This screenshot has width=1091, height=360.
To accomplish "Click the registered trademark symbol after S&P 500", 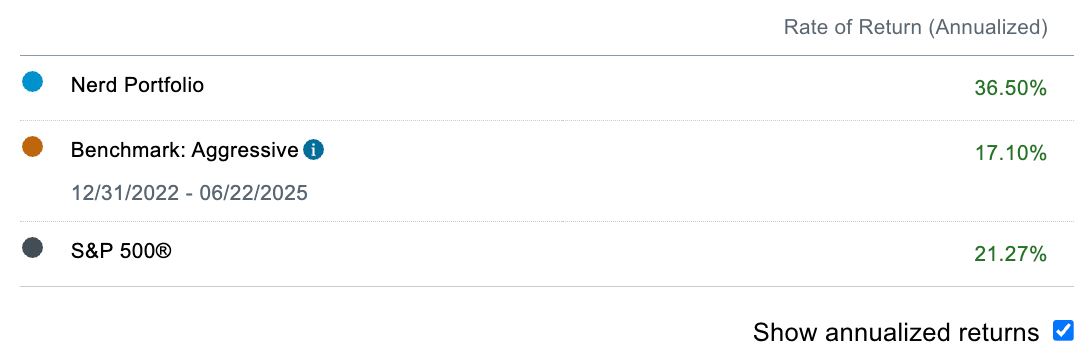I will click(x=162, y=251).
